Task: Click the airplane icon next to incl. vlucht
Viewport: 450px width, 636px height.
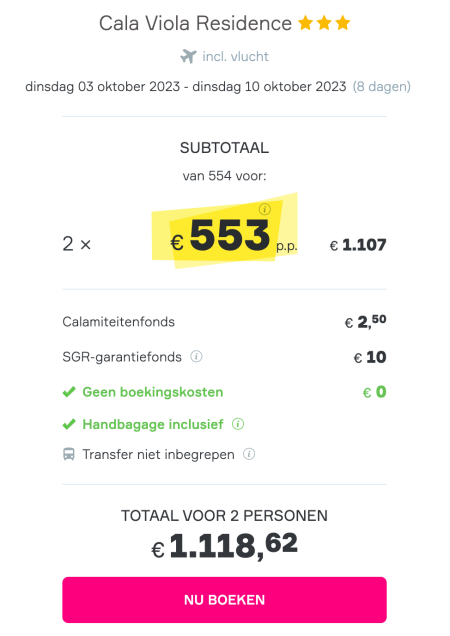Action: coord(188,56)
